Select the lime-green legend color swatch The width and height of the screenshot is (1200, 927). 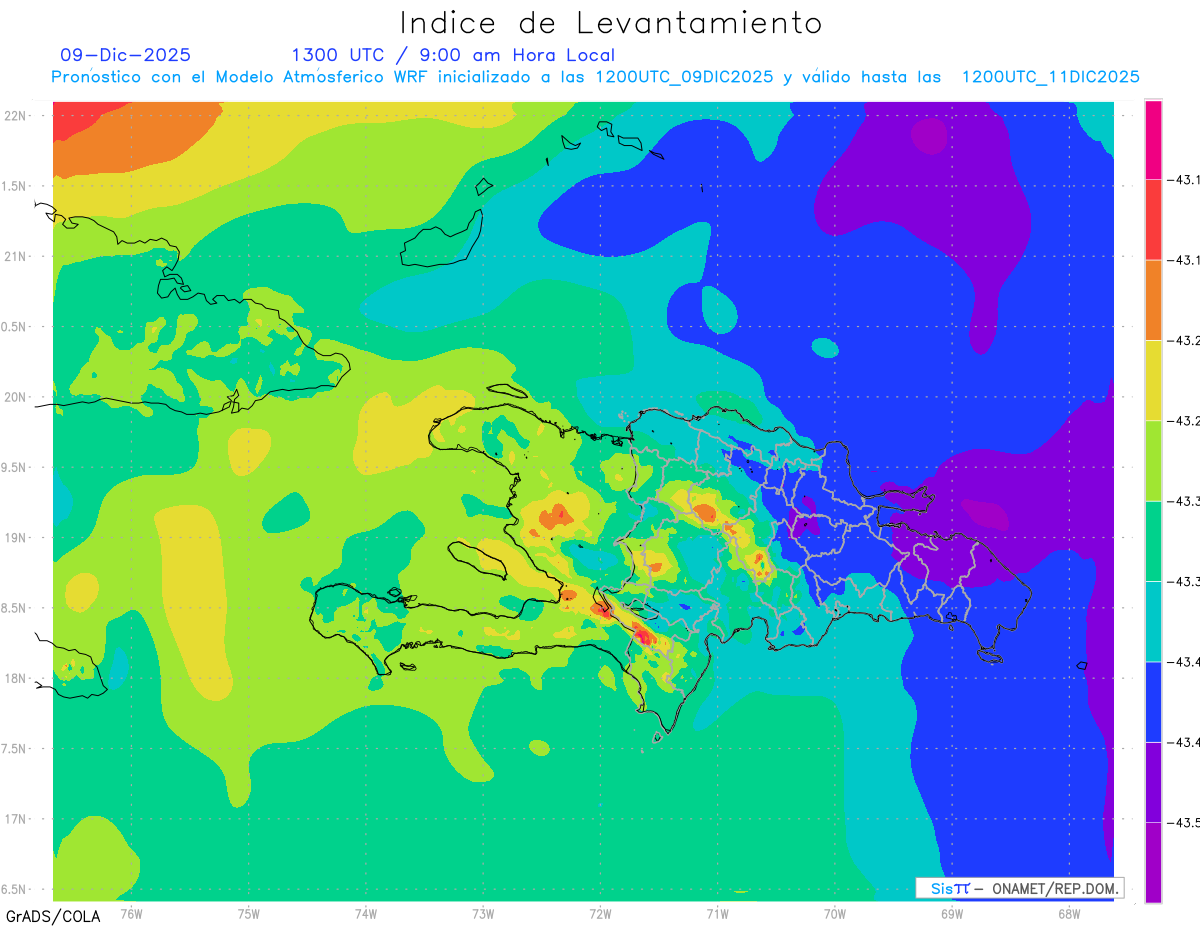[1153, 461]
